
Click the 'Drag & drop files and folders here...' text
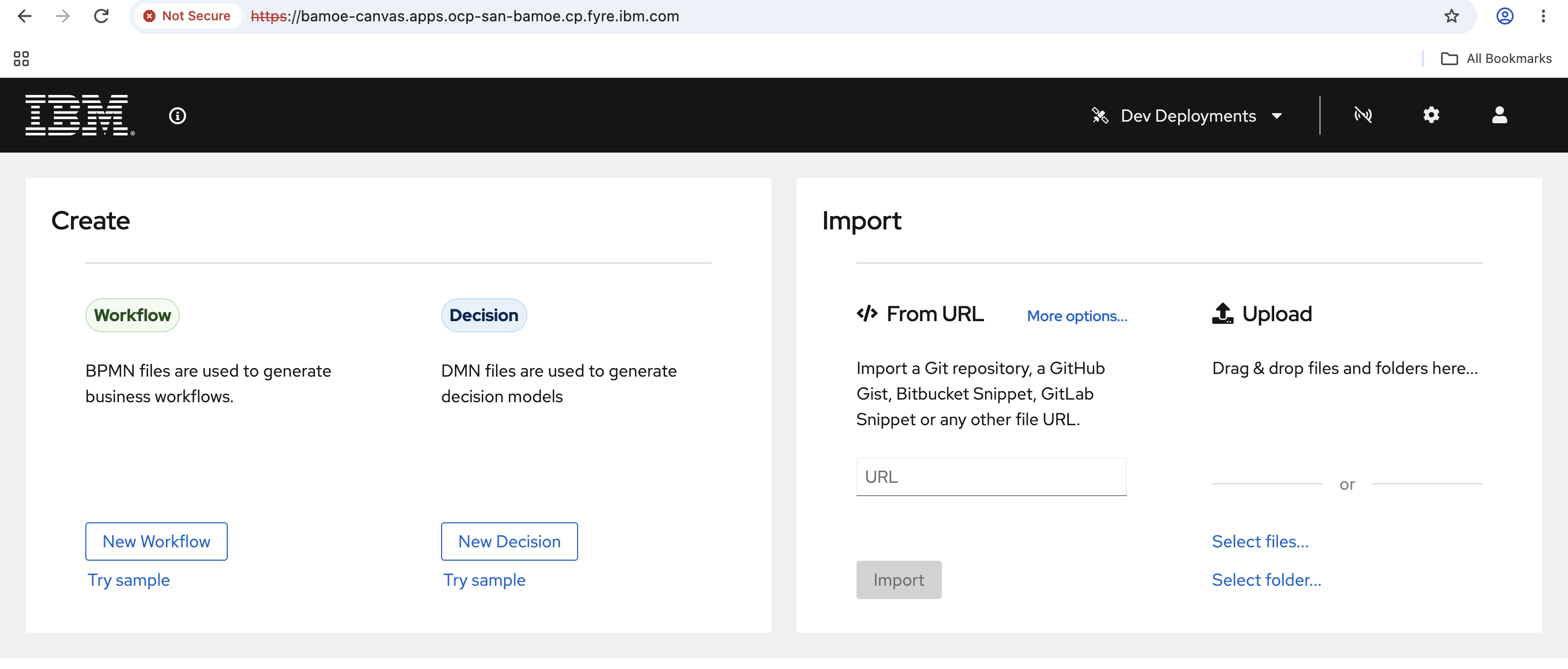click(x=1345, y=368)
